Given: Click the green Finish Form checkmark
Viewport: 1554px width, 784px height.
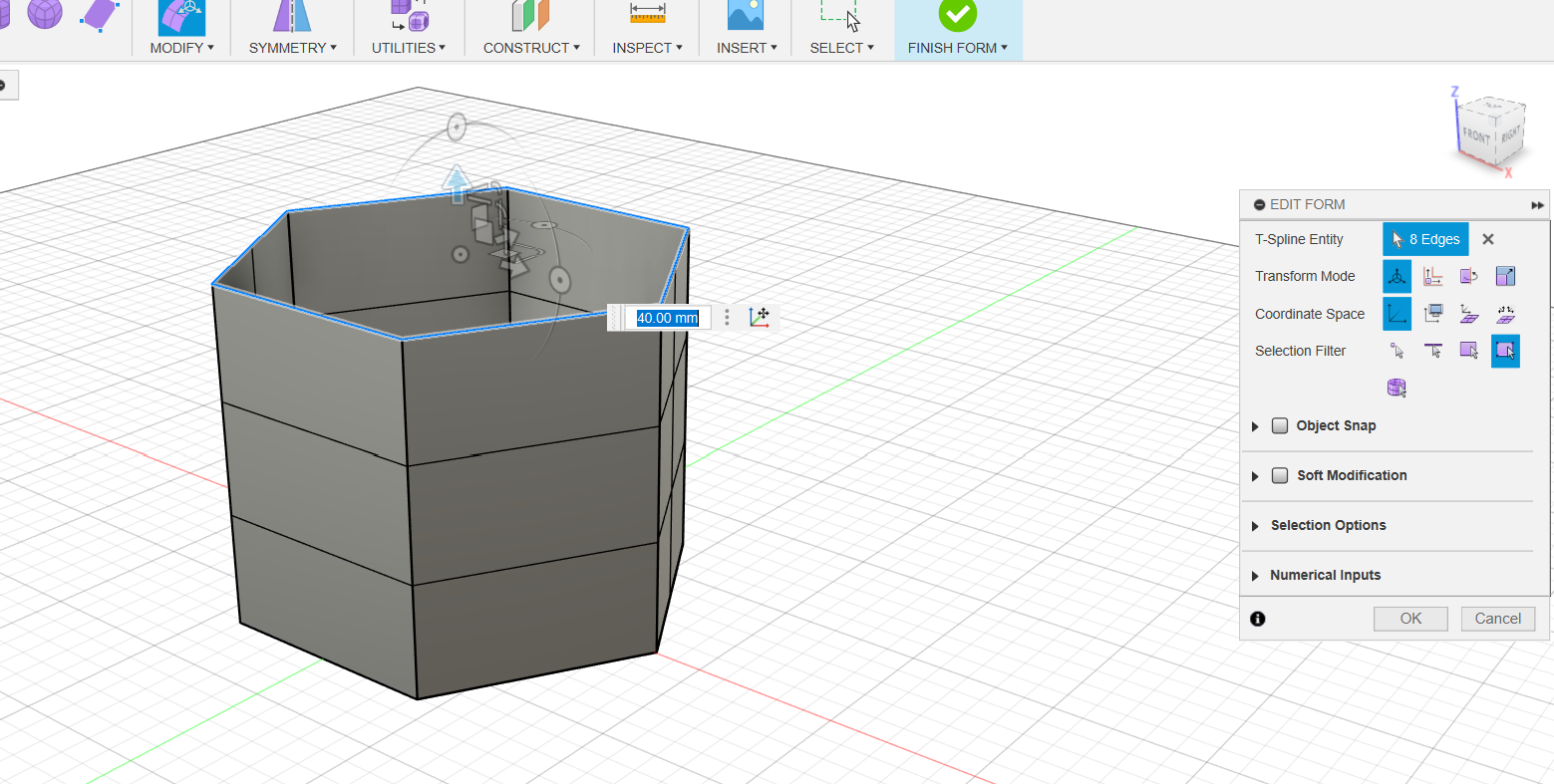Looking at the screenshot, I should [x=957, y=15].
